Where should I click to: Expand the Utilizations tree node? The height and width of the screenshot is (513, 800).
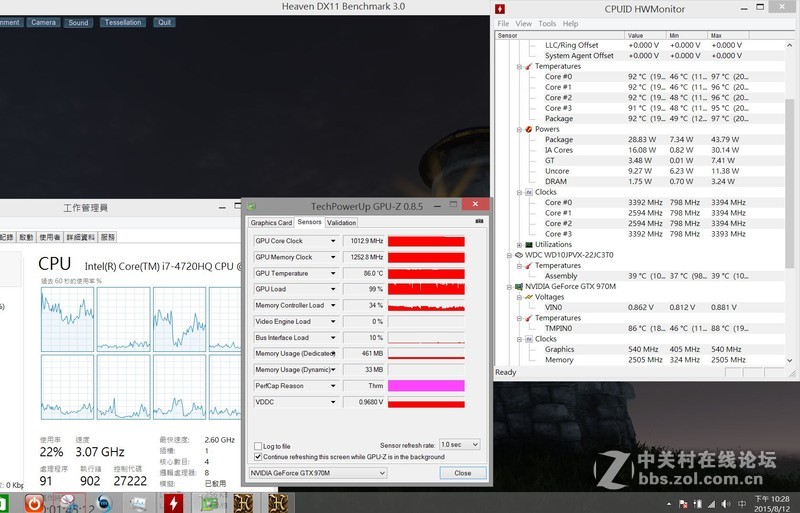pos(519,245)
